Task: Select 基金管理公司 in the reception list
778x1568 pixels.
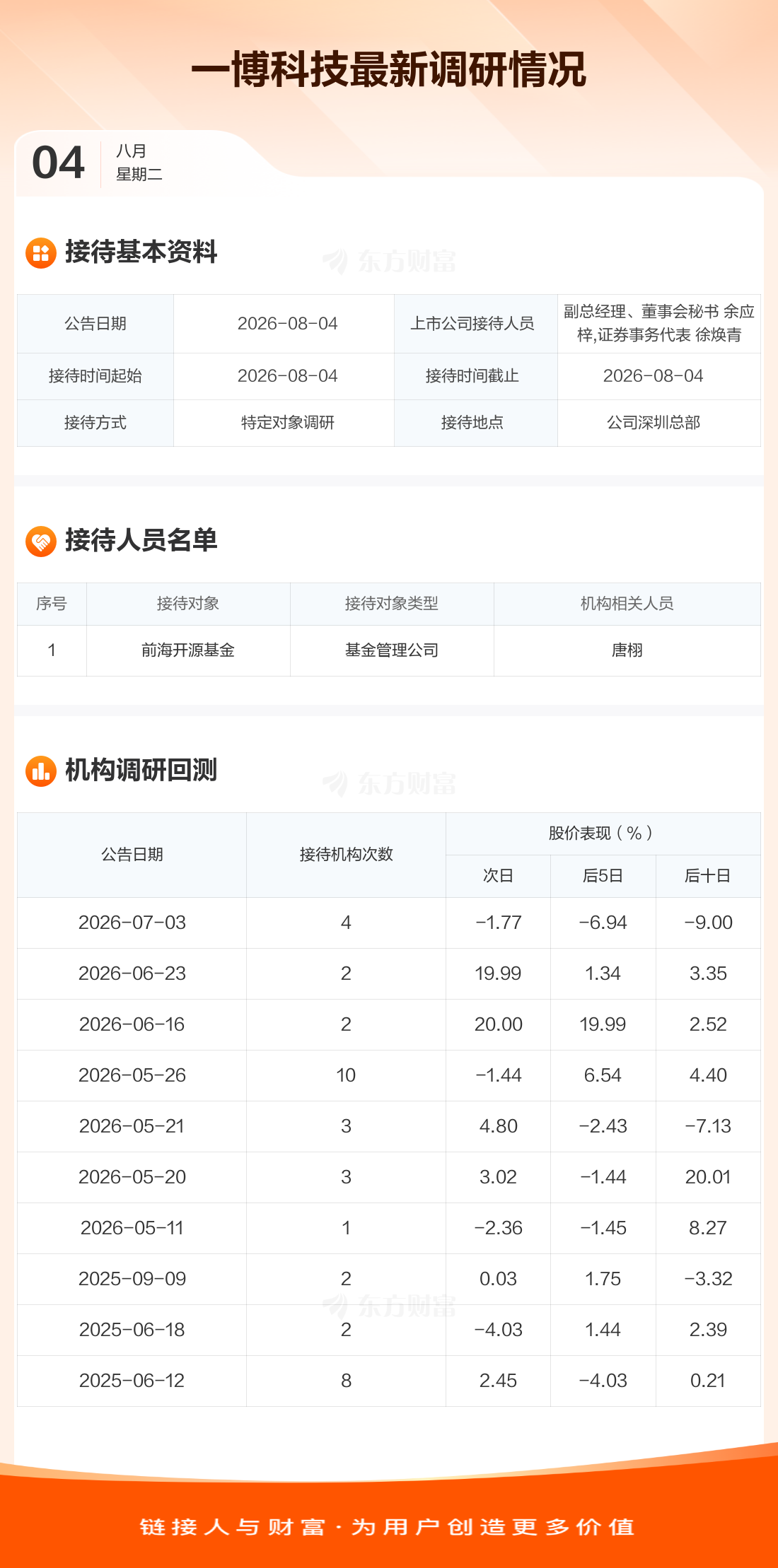Action: point(392,650)
